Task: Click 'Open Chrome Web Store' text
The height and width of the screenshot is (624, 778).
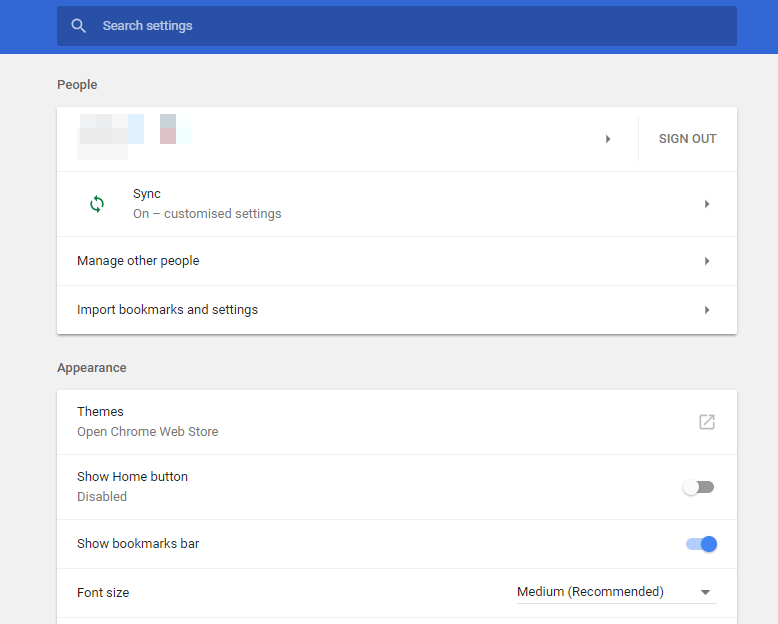Action: 147,432
